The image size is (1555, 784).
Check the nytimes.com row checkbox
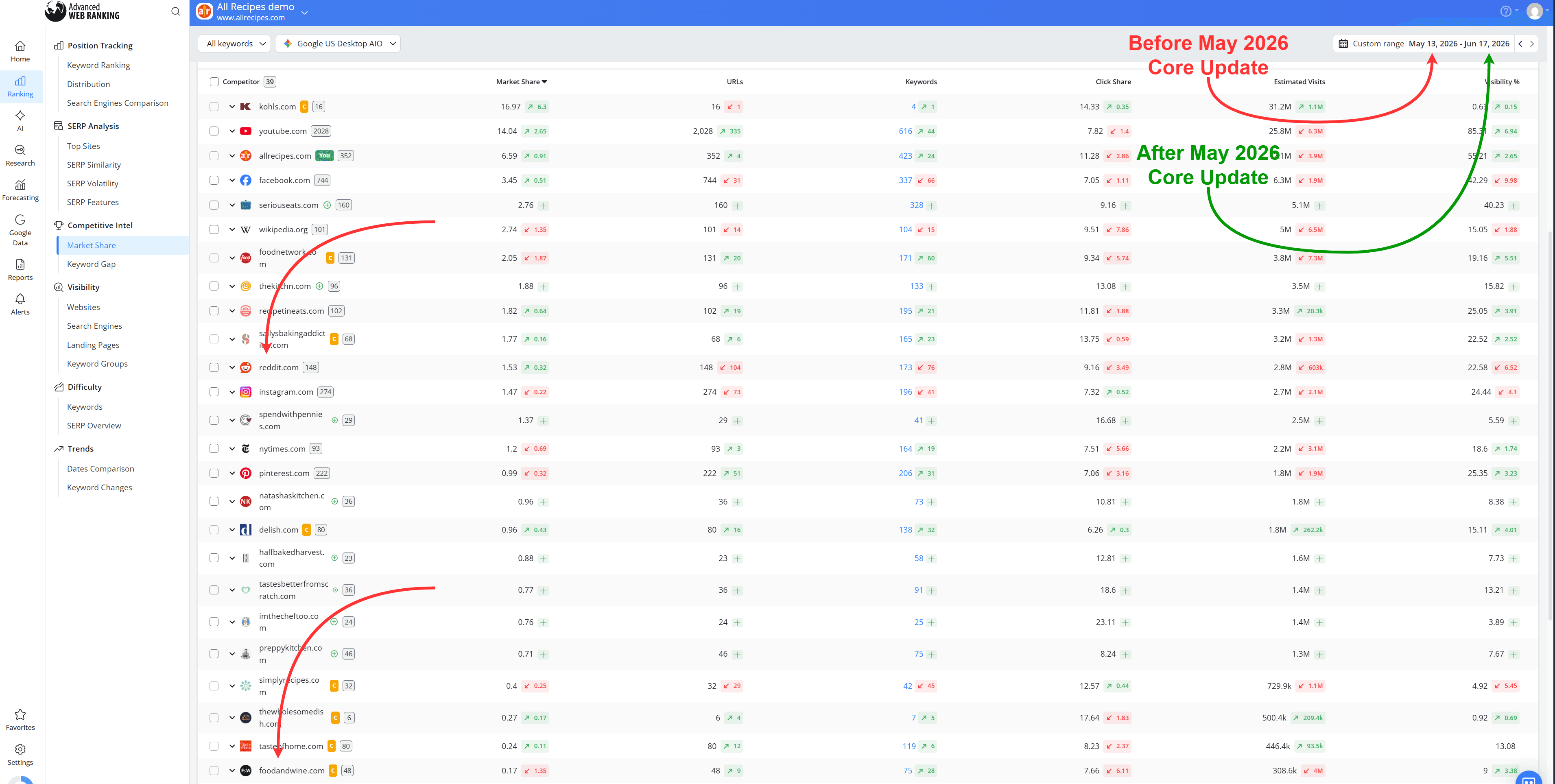pyautogui.click(x=214, y=448)
